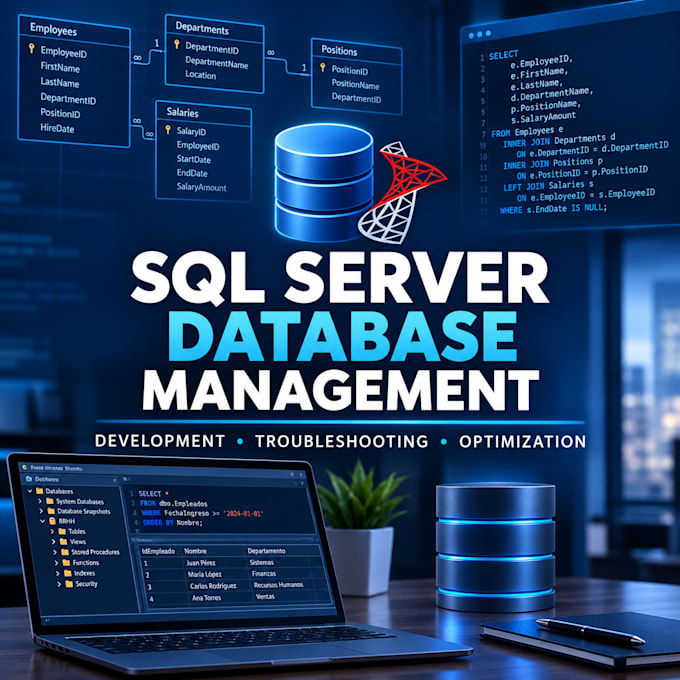This screenshot has width=680, height=680.
Task: Click the Databases folder icon in tree
Action: pyautogui.click(x=39, y=491)
